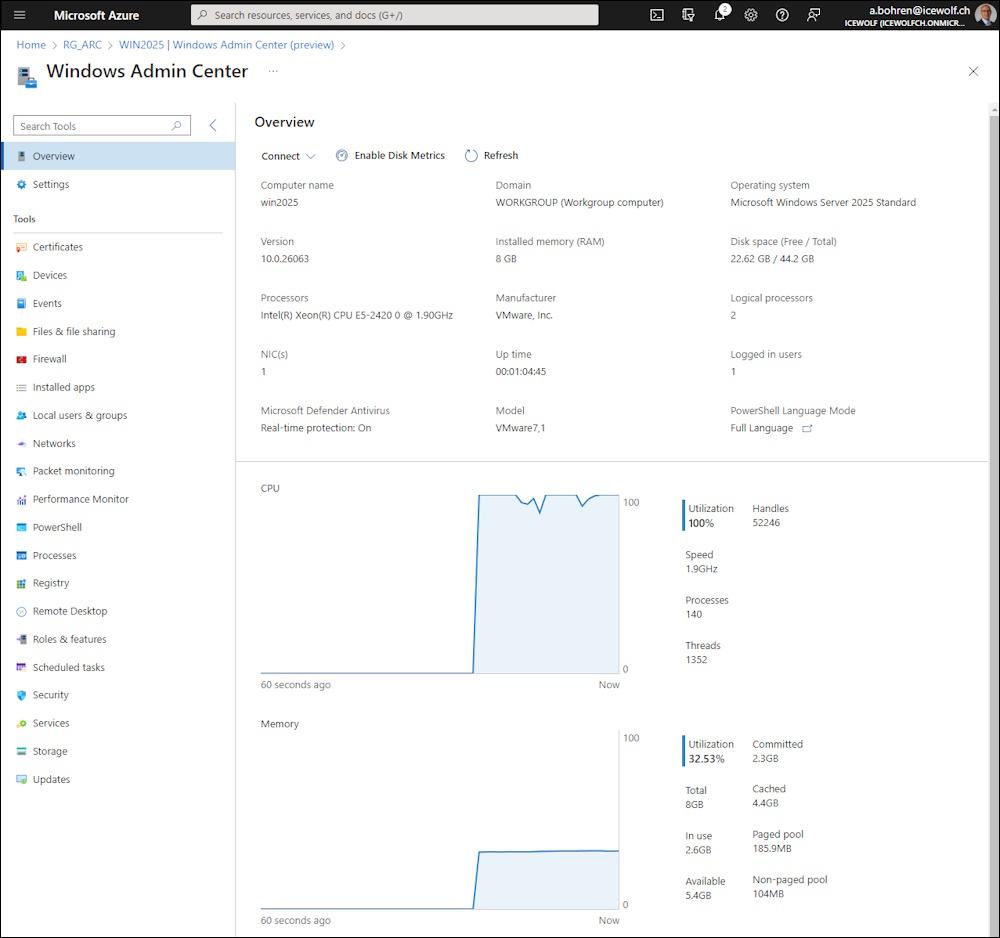Viewport: 1000px width, 938px height.
Task: Click the Storage tool icon
Action: (x=21, y=751)
